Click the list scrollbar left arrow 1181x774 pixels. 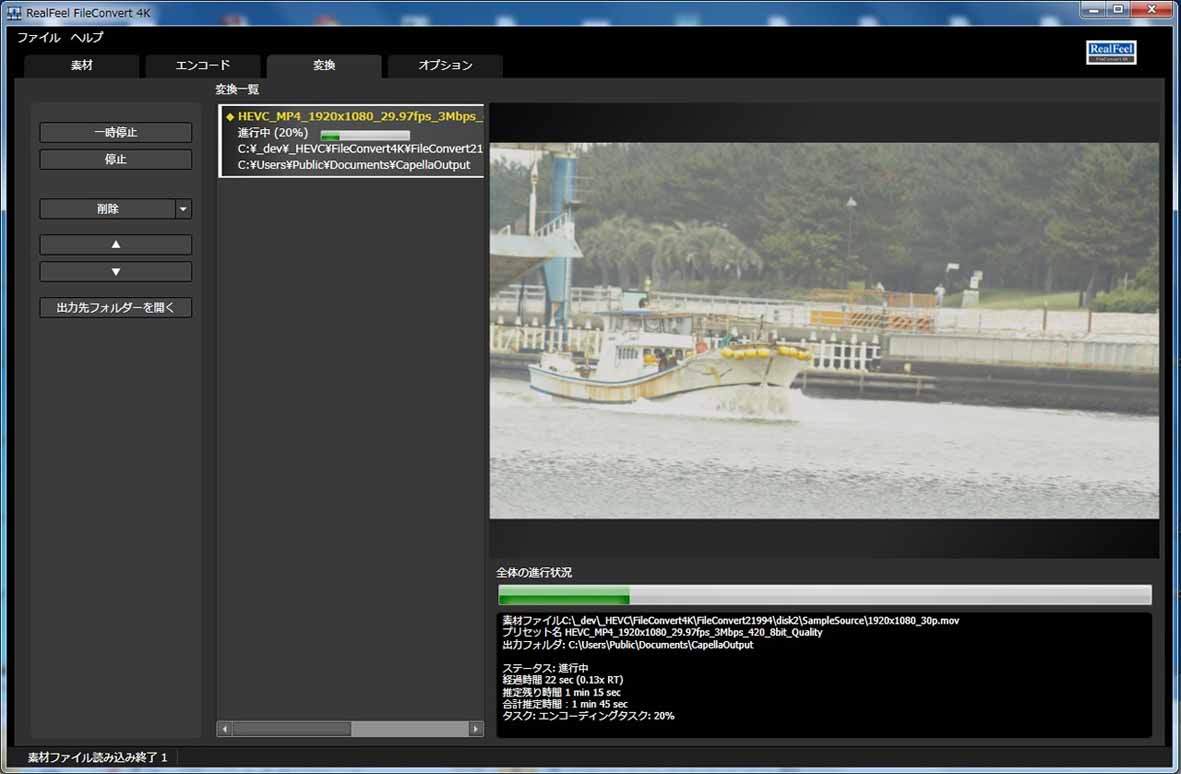224,729
